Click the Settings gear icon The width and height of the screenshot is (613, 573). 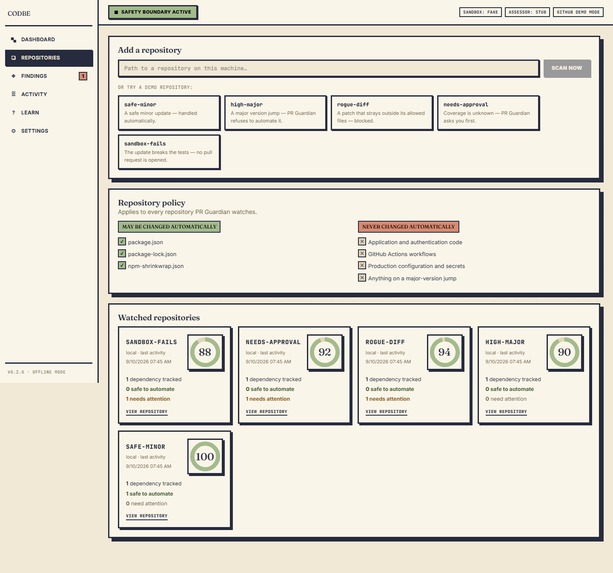point(14,131)
